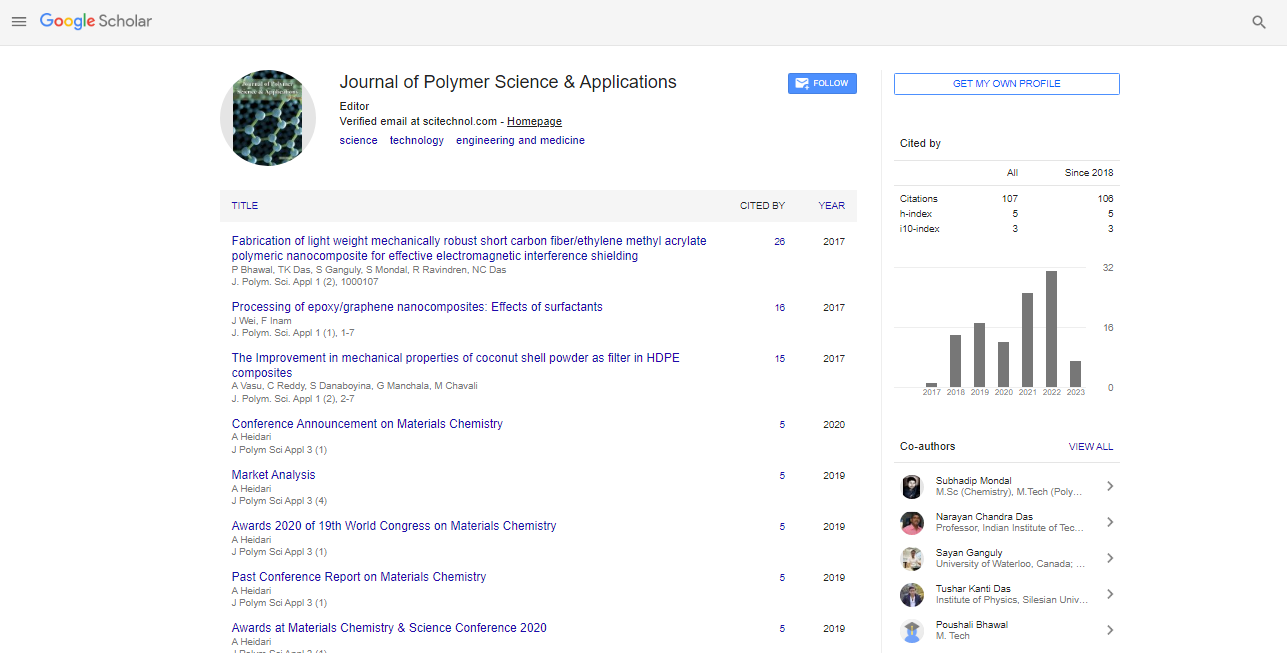
Task: Open Awards 2020 of 19th World Congress article
Action: (394, 526)
